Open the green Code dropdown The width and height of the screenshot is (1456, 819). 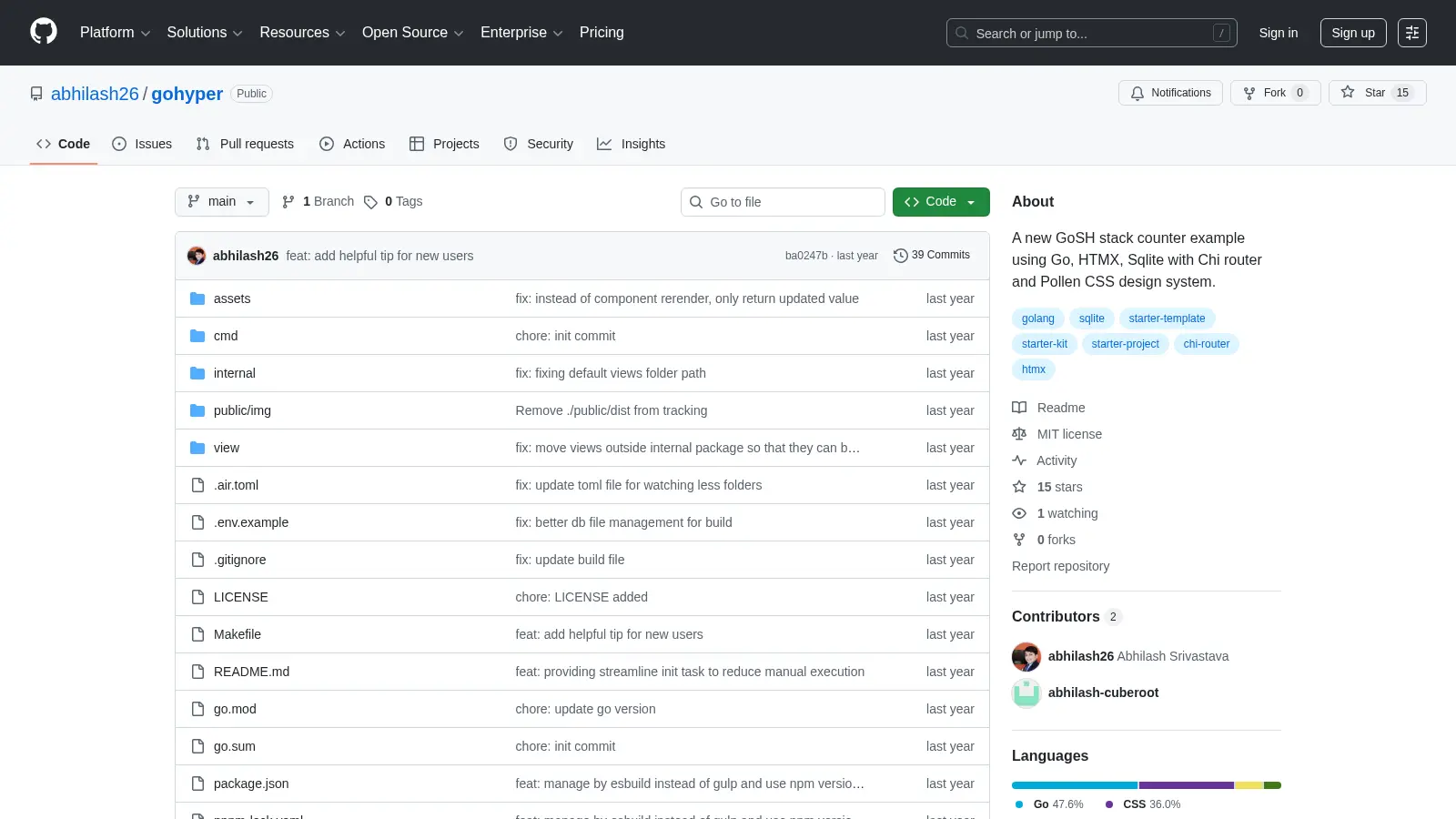point(941,202)
